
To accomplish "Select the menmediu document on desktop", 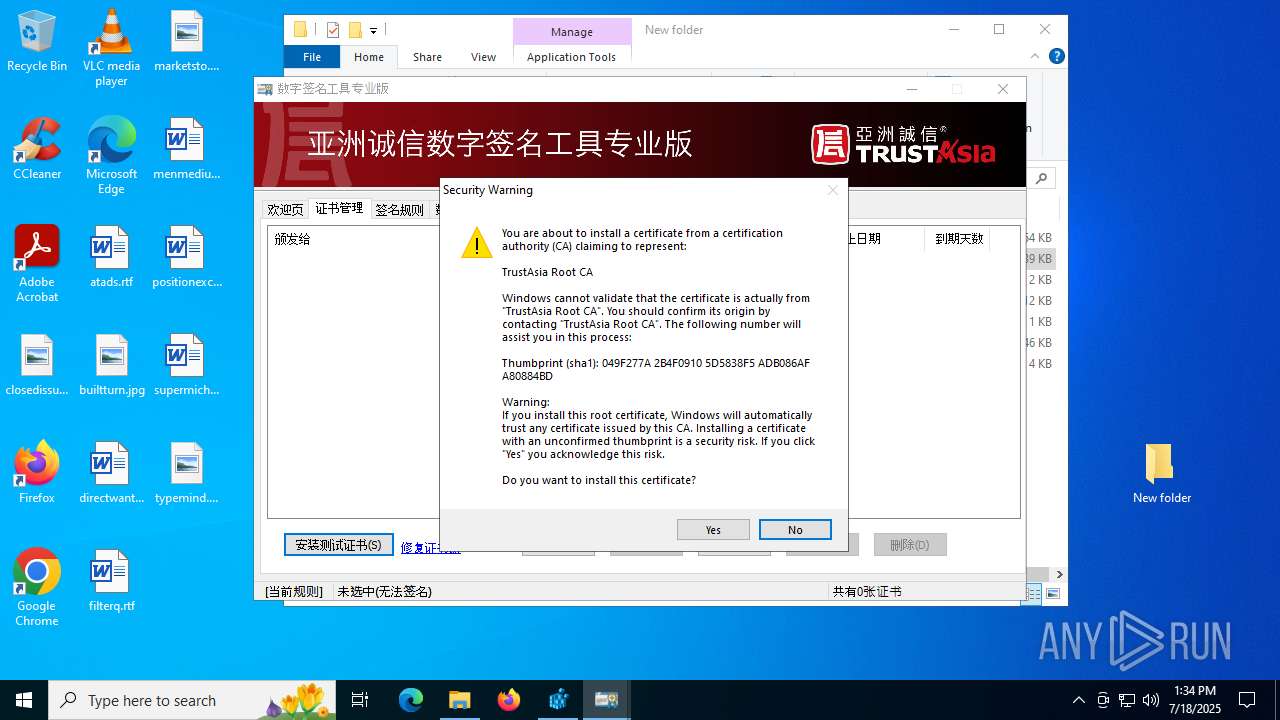I will tap(186, 148).
